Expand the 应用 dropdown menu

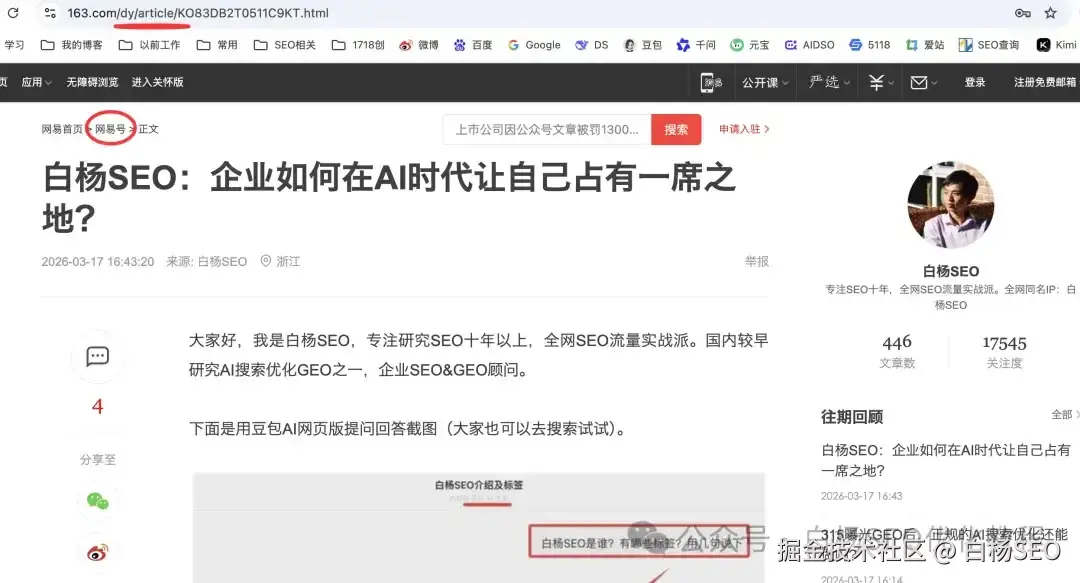(x=36, y=82)
